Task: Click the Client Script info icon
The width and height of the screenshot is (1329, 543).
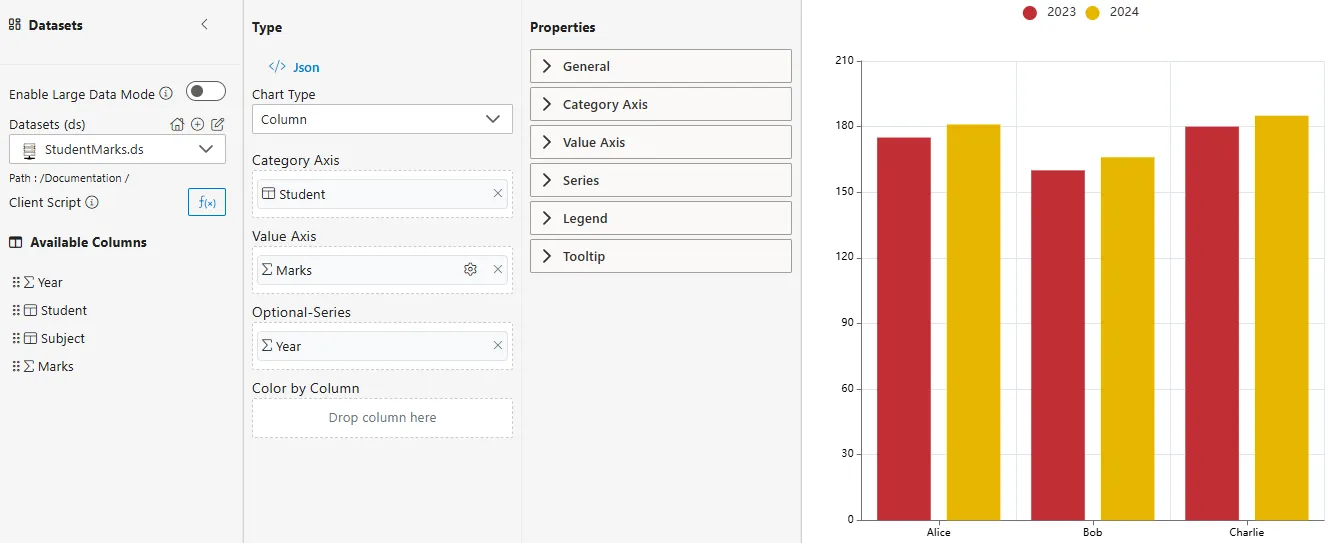Action: tap(92, 202)
